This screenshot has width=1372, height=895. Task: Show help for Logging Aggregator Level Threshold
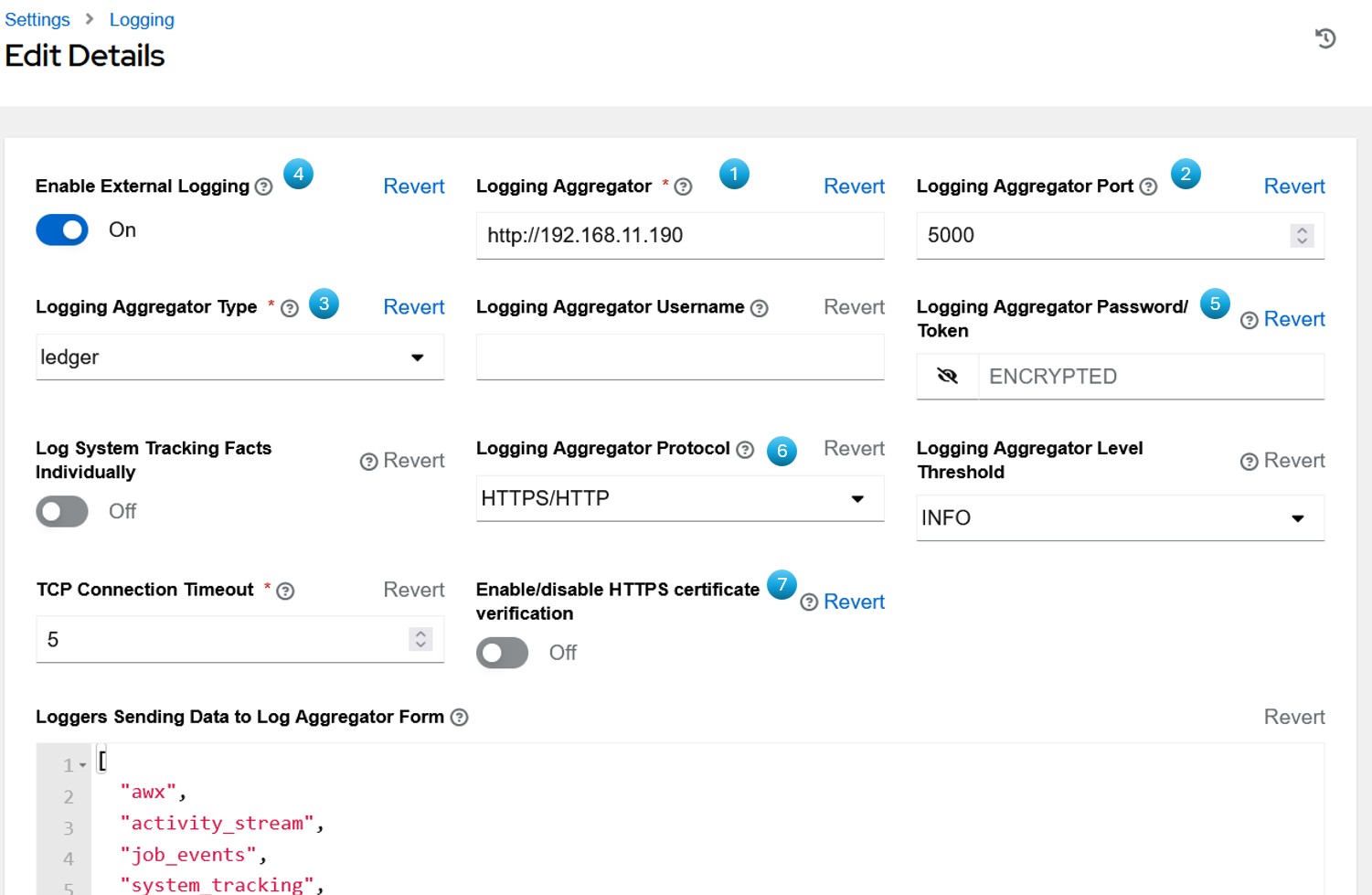1249,462
